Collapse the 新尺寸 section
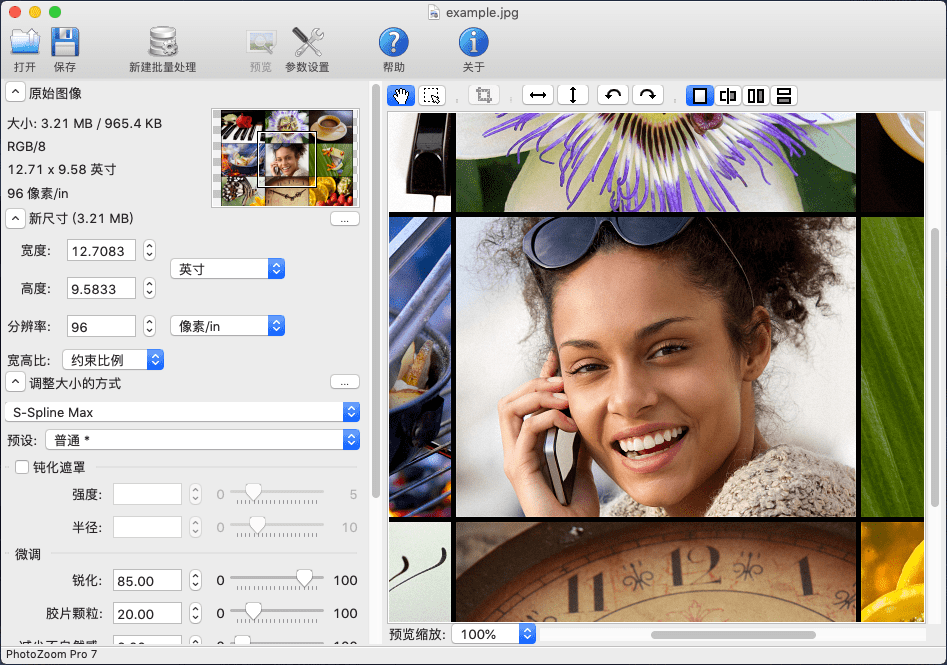 tap(15, 218)
